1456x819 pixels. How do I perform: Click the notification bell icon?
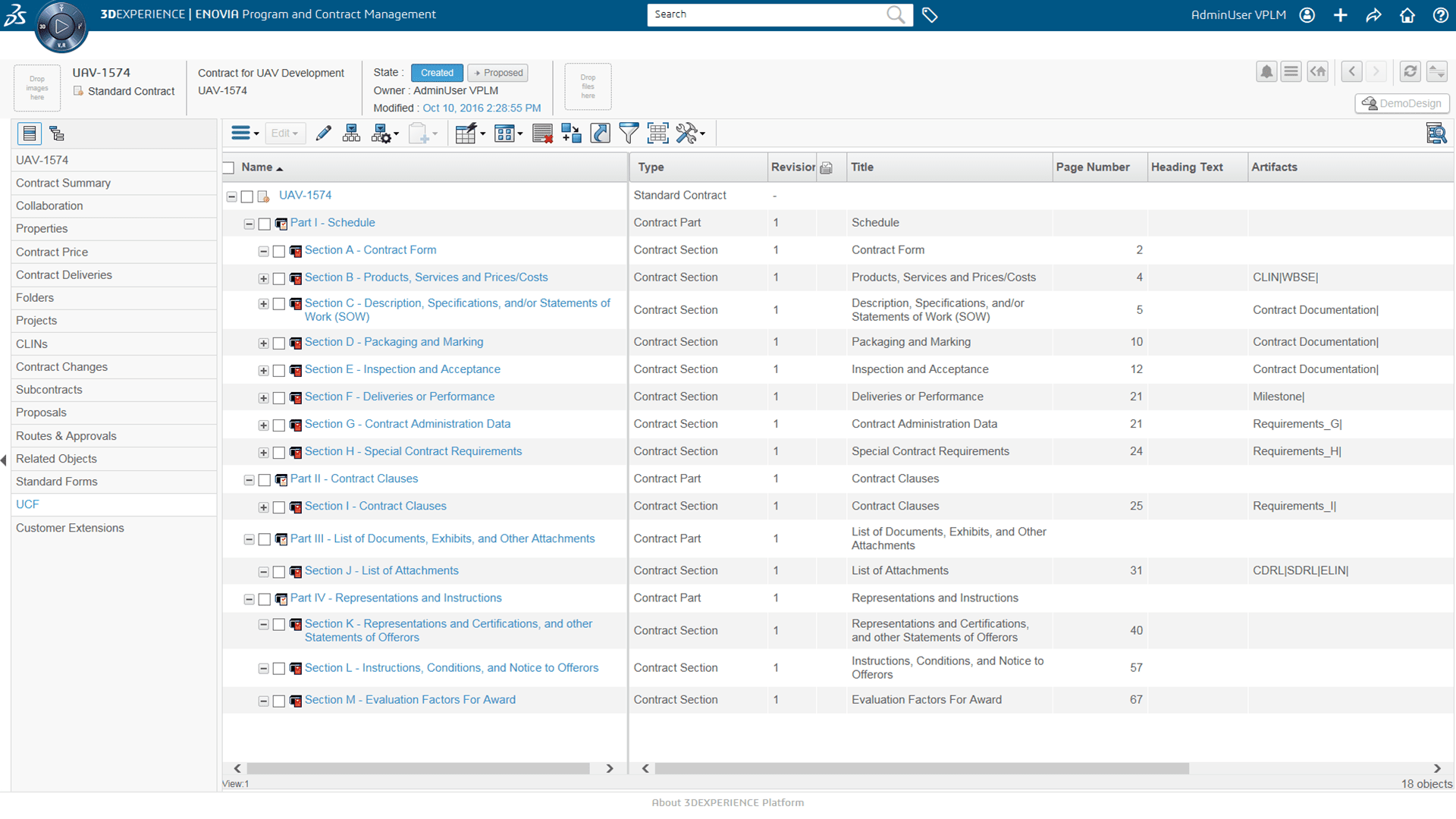pyautogui.click(x=1266, y=71)
